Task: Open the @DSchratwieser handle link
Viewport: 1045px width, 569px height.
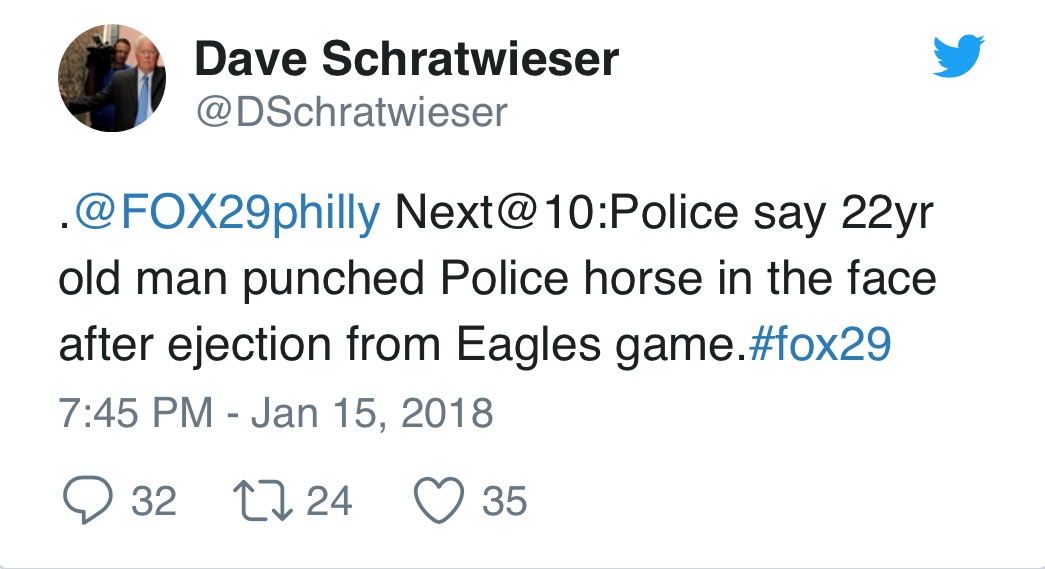Action: pyautogui.click(x=351, y=112)
